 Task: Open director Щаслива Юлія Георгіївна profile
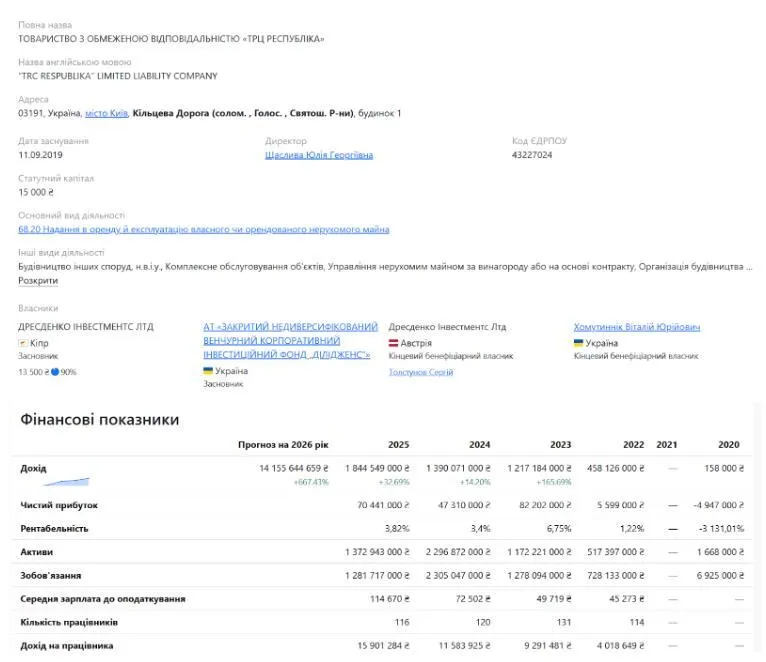319,155
